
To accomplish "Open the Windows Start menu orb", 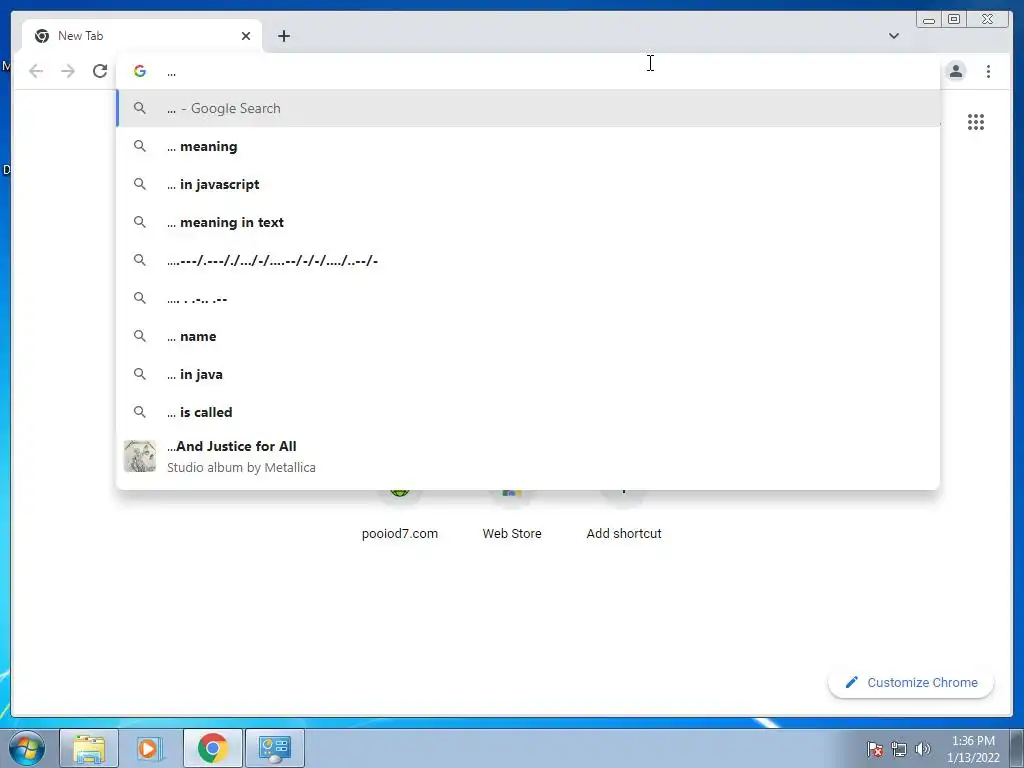I will [x=26, y=748].
